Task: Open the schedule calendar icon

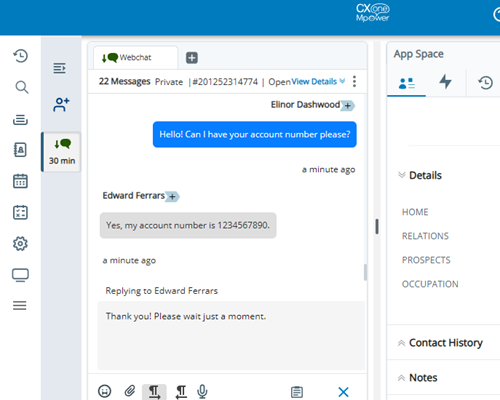Action: (x=20, y=181)
